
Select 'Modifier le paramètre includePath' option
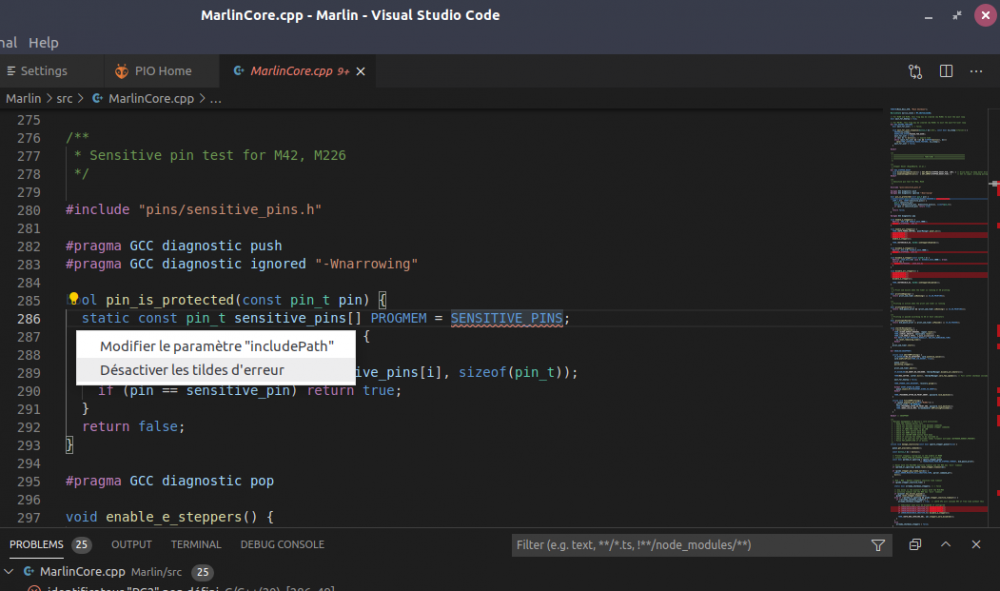pyautogui.click(x=215, y=345)
